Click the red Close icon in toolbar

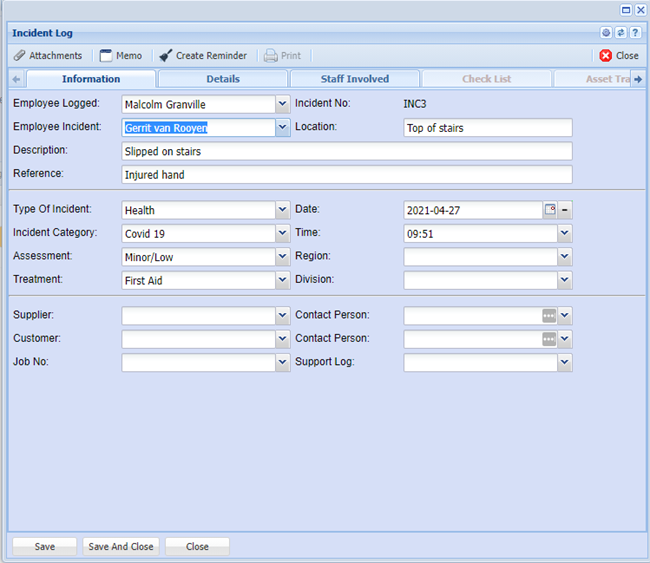tap(606, 56)
